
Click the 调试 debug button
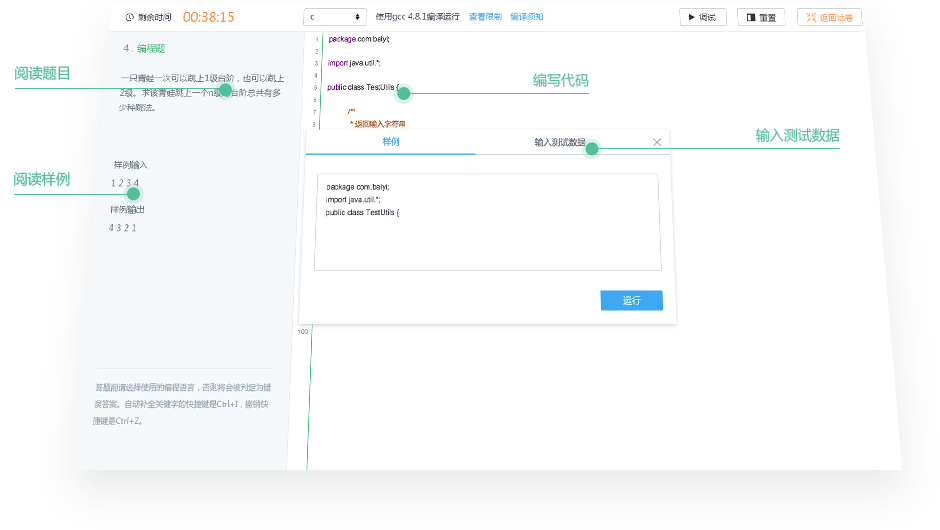click(x=702, y=17)
